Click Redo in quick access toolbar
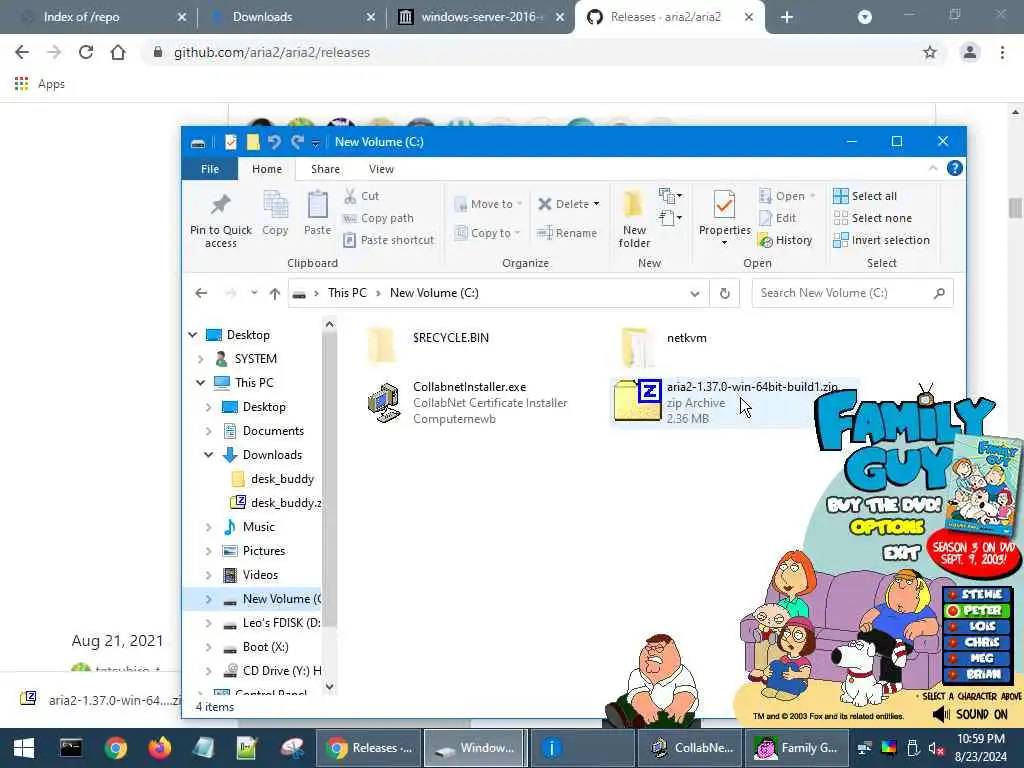Viewport: 1024px width, 768px height. (297, 142)
